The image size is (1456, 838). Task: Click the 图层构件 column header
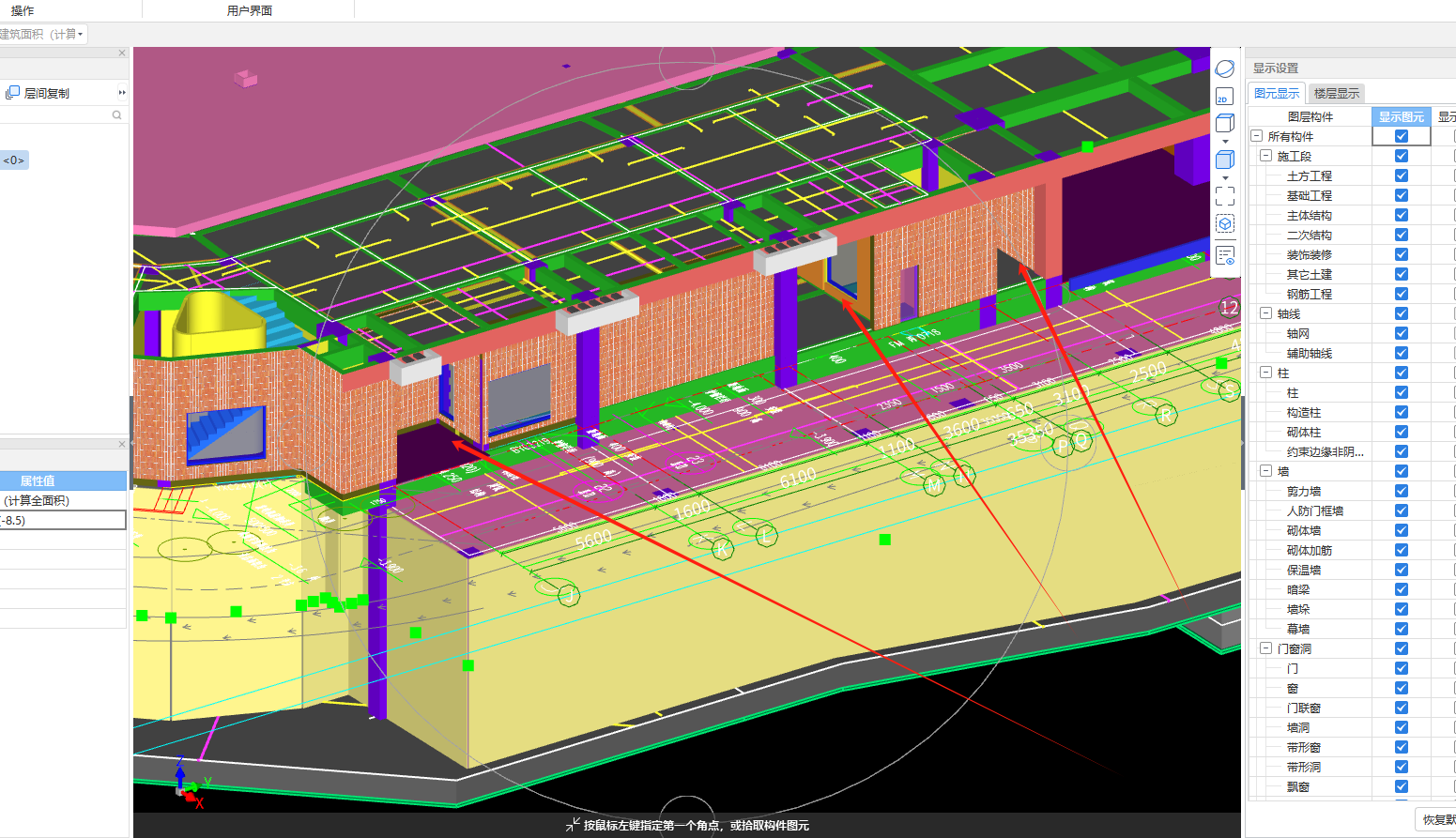tap(1310, 116)
